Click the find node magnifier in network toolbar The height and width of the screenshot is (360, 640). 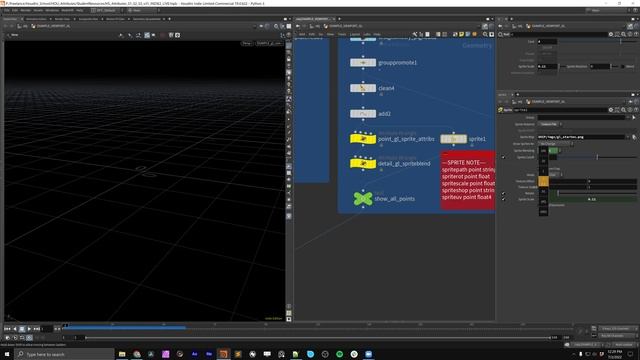click(485, 35)
